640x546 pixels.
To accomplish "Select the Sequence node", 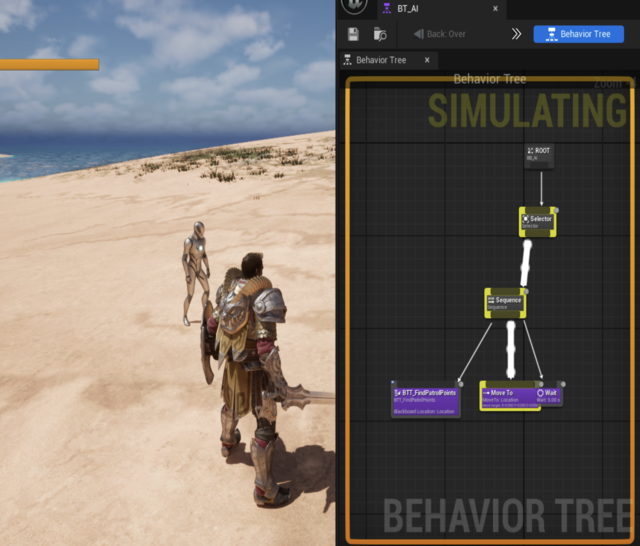I will click(x=505, y=303).
